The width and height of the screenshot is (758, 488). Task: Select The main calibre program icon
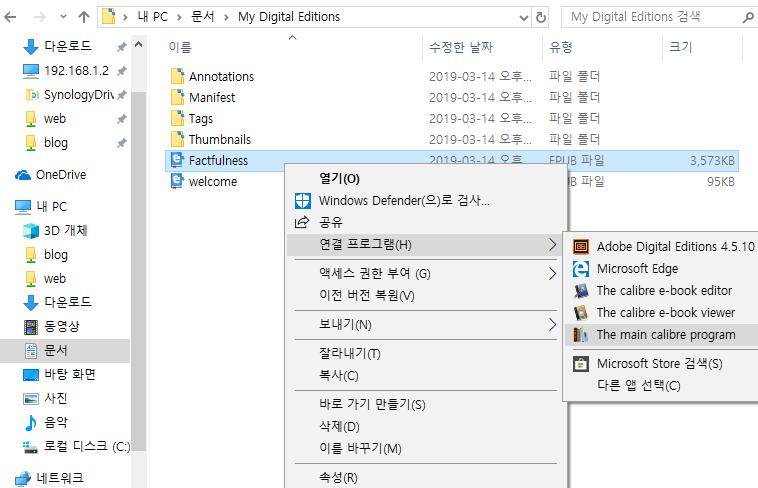pos(581,335)
